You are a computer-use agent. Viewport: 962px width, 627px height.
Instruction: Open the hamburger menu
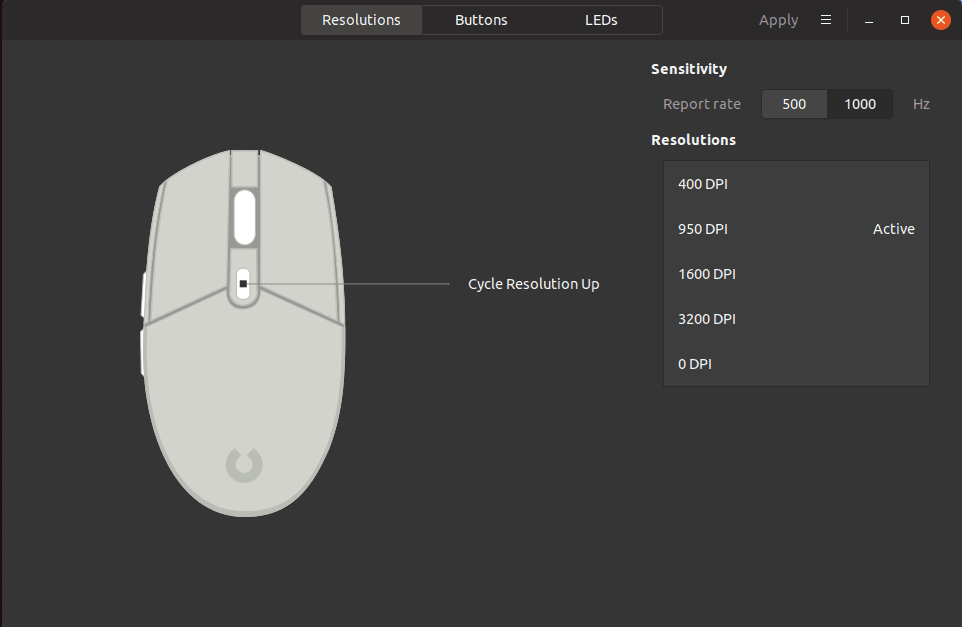click(825, 19)
